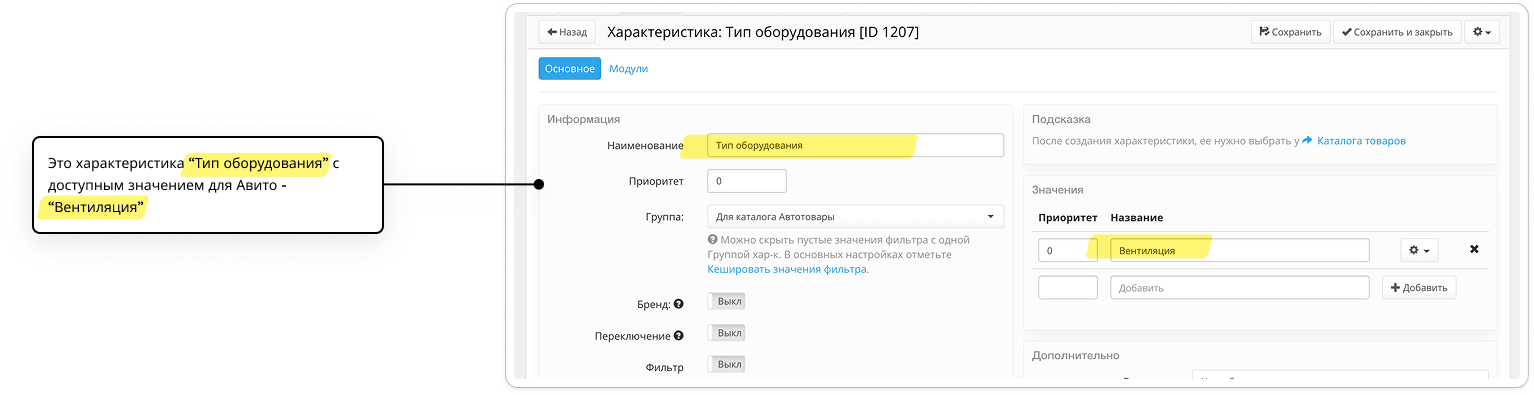Screen dimensions: 1534x395
Task: Toggle the Переключение switch
Action: (x=726, y=333)
